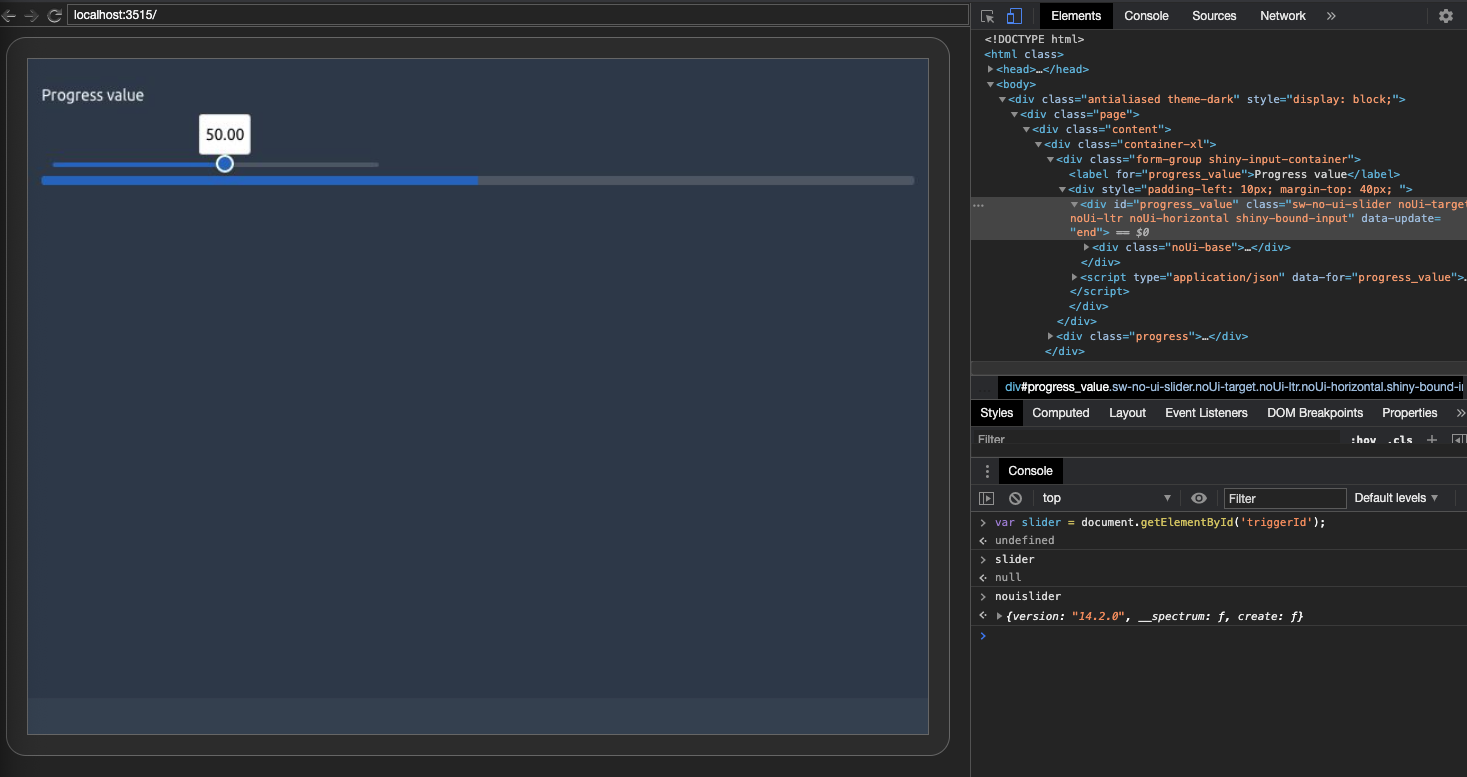
Task: Select the Console drawer tab
Action: 1030,471
